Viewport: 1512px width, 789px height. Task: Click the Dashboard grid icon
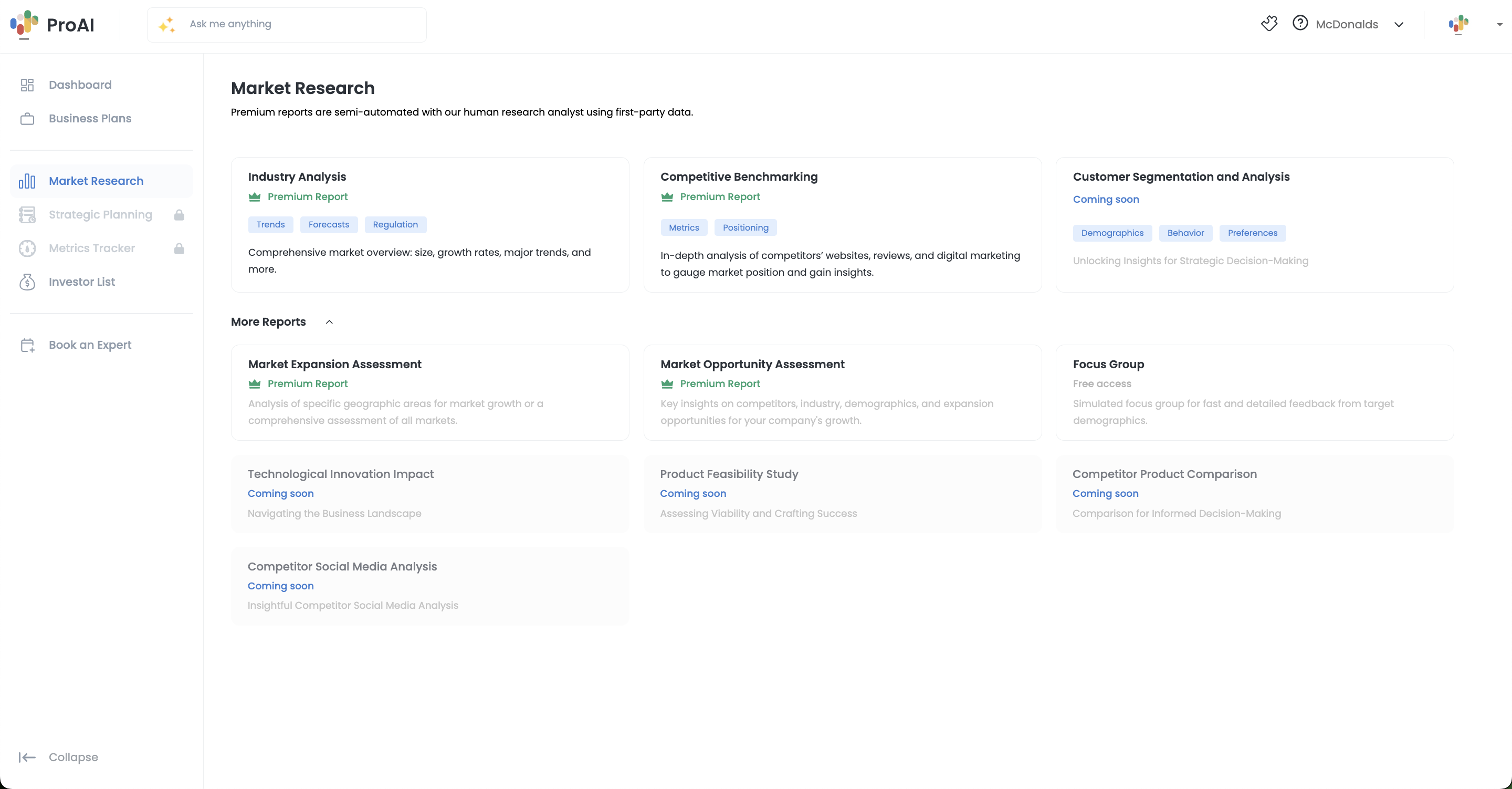[27, 85]
